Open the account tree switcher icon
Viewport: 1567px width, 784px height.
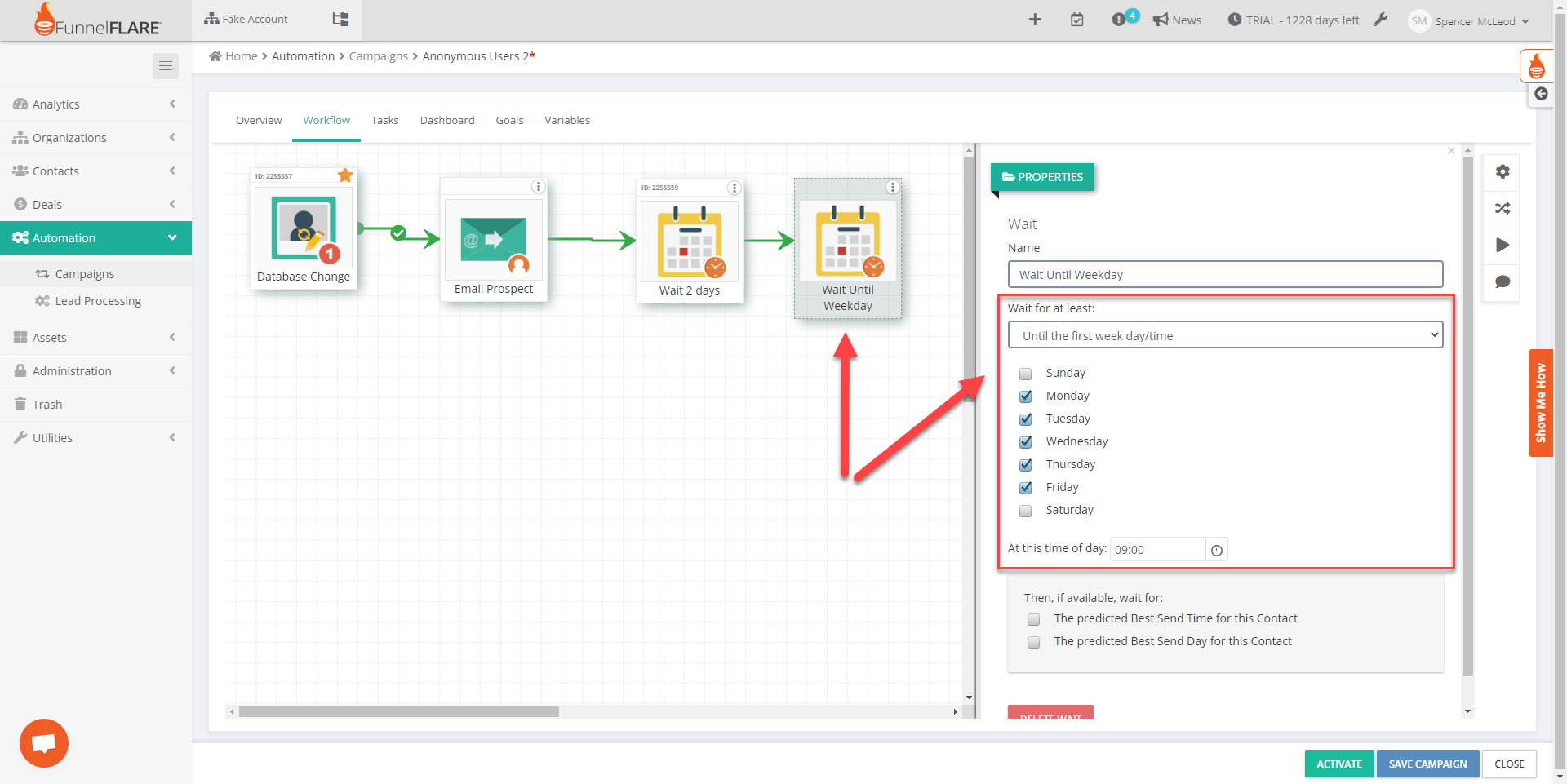coord(340,19)
